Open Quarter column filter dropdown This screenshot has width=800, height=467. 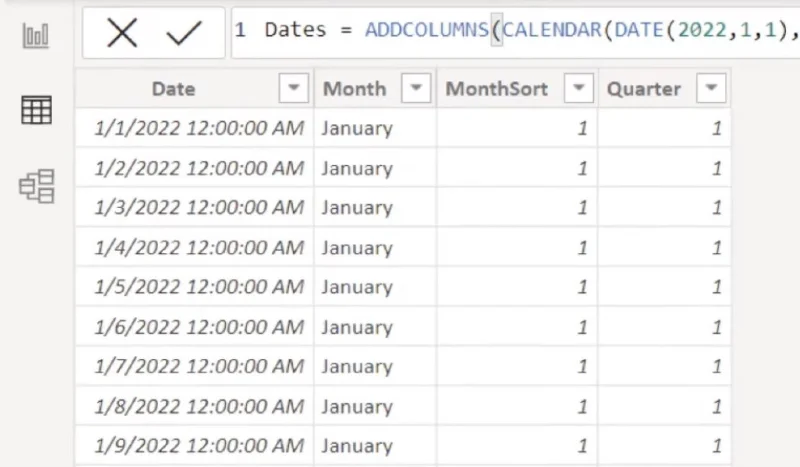click(x=711, y=88)
